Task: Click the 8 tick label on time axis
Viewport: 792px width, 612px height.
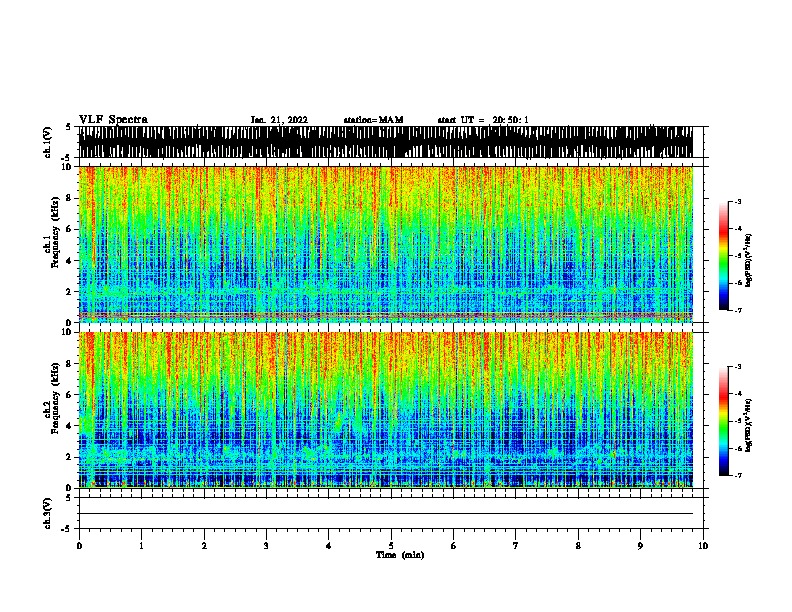Action: click(578, 546)
